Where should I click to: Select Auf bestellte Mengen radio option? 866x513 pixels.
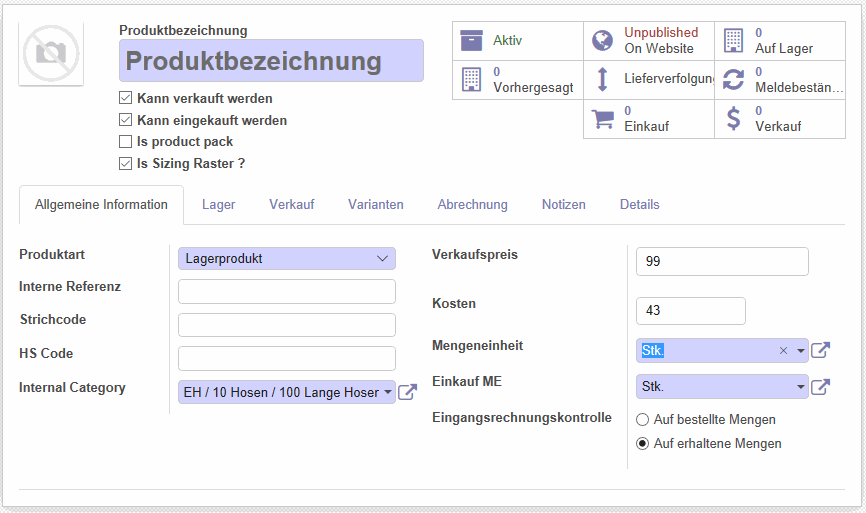[x=642, y=420]
